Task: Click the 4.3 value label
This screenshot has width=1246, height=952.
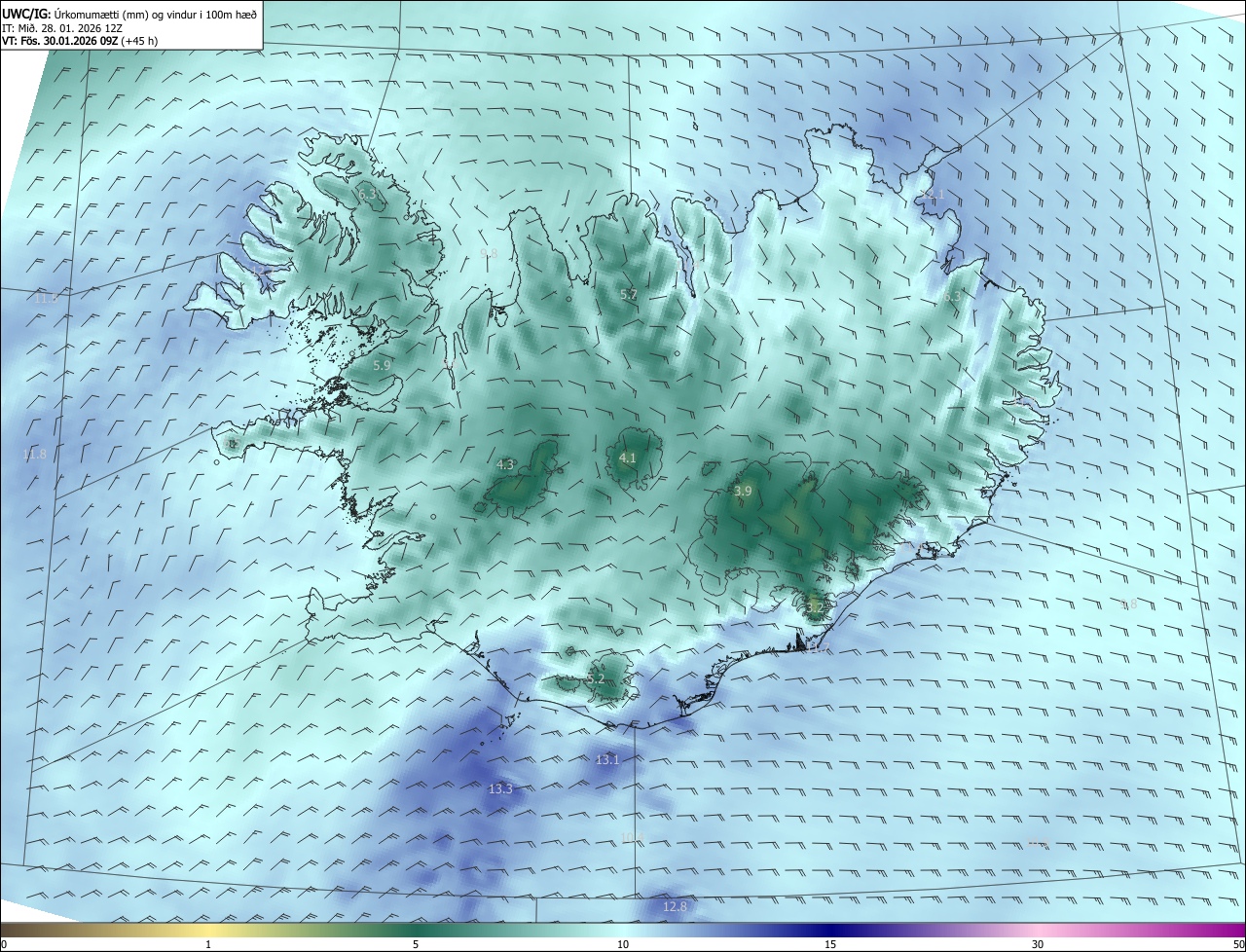Action: point(505,465)
